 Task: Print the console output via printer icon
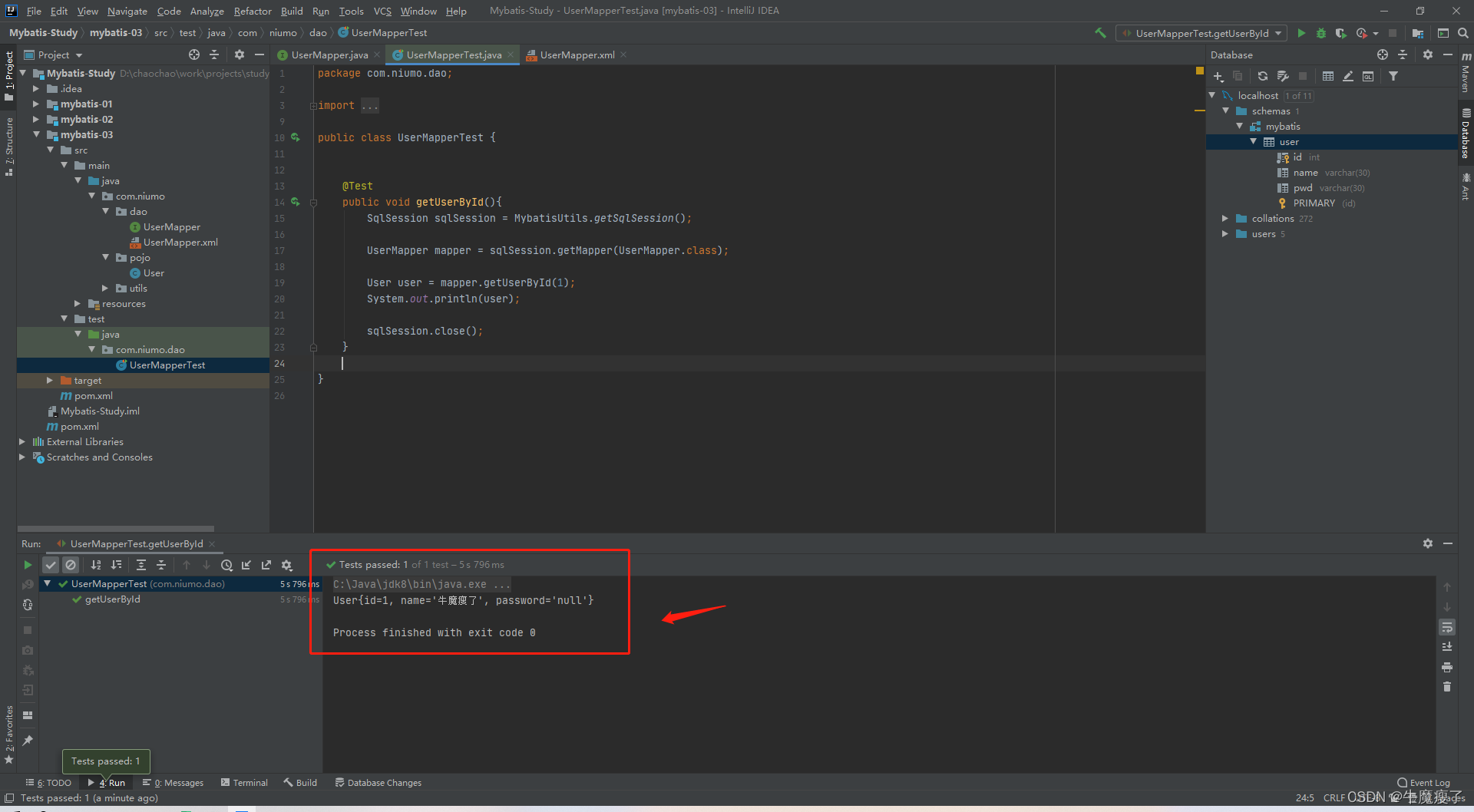pos(1447,667)
